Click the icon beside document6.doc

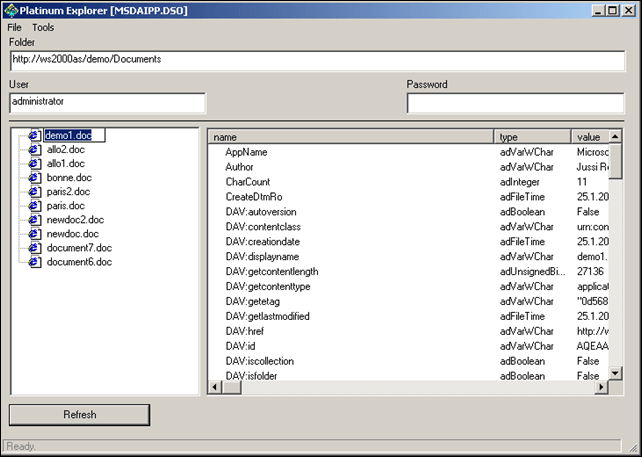click(35, 262)
